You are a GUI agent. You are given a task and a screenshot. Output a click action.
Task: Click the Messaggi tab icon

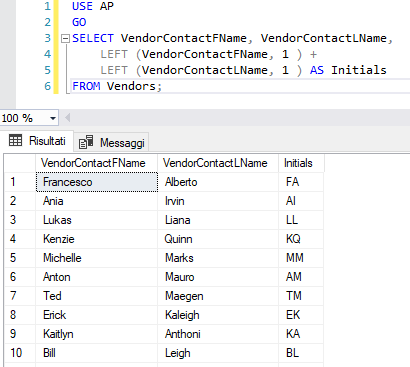coord(86,142)
